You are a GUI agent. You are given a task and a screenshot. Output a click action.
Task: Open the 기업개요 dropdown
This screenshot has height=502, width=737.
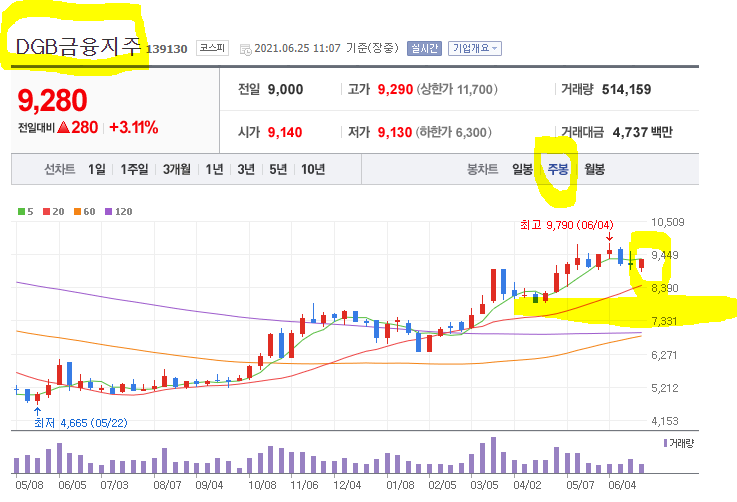[x=475, y=48]
